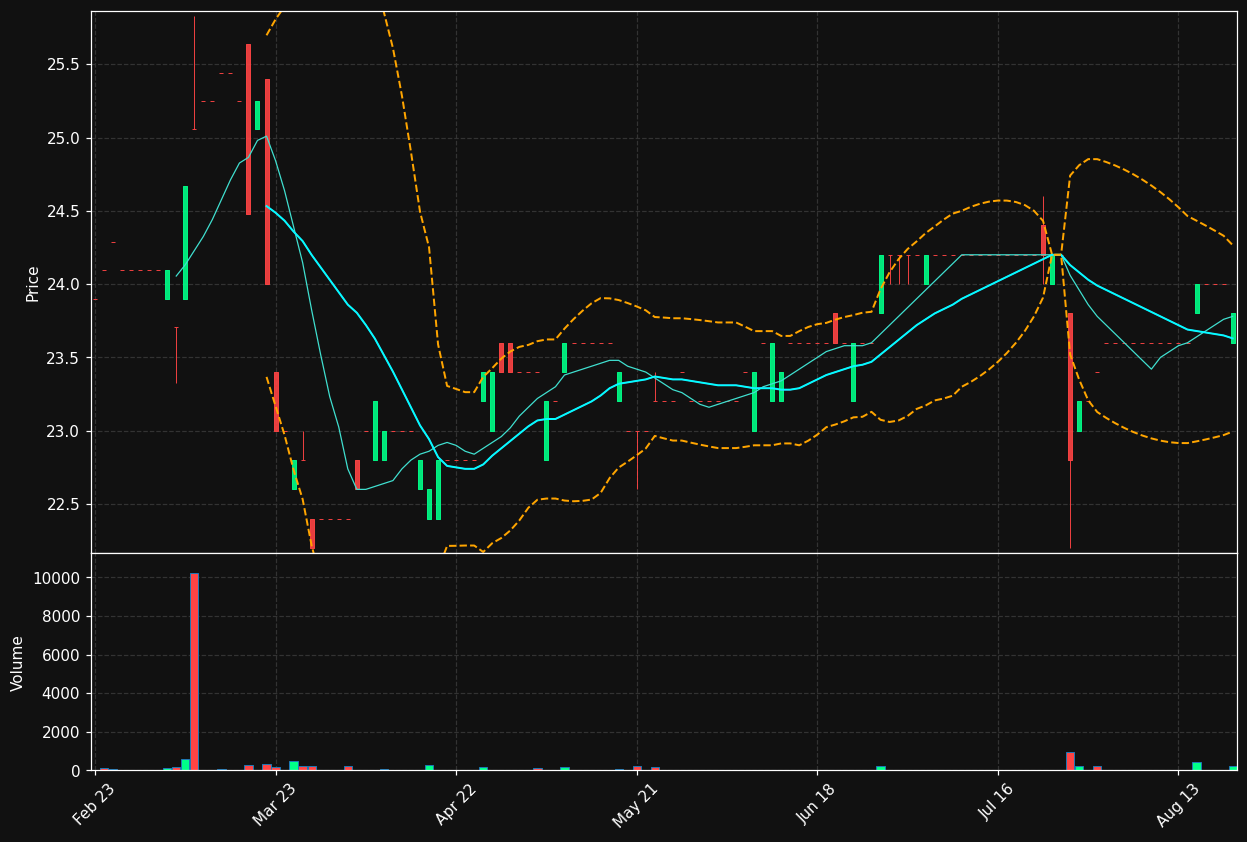Click the 24.5 price axis label
Image resolution: width=1247 pixels, height=842 pixels.
[63, 211]
